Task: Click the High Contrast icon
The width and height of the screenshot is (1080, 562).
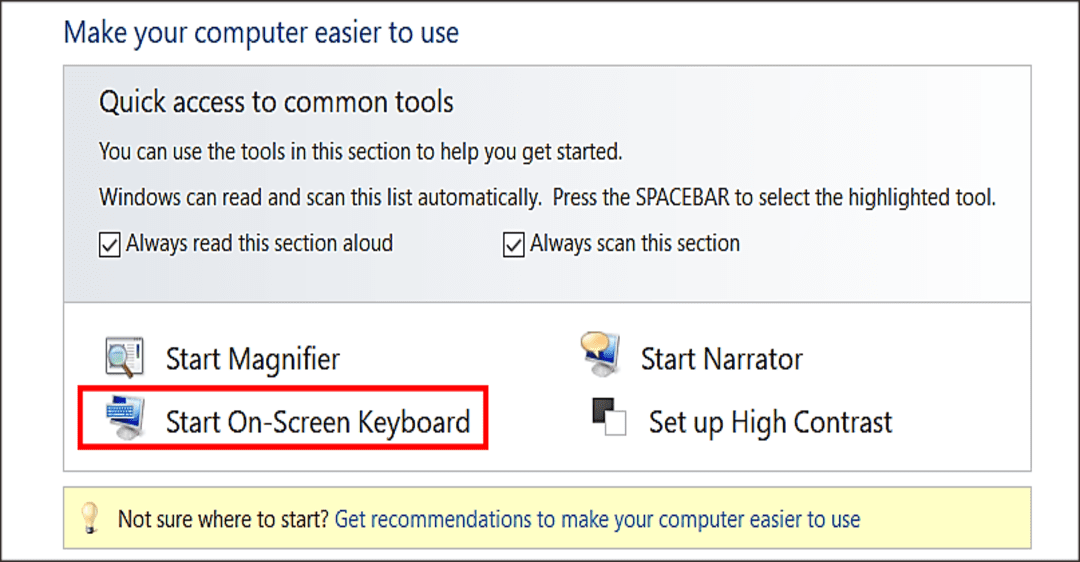Action: pyautogui.click(x=608, y=419)
